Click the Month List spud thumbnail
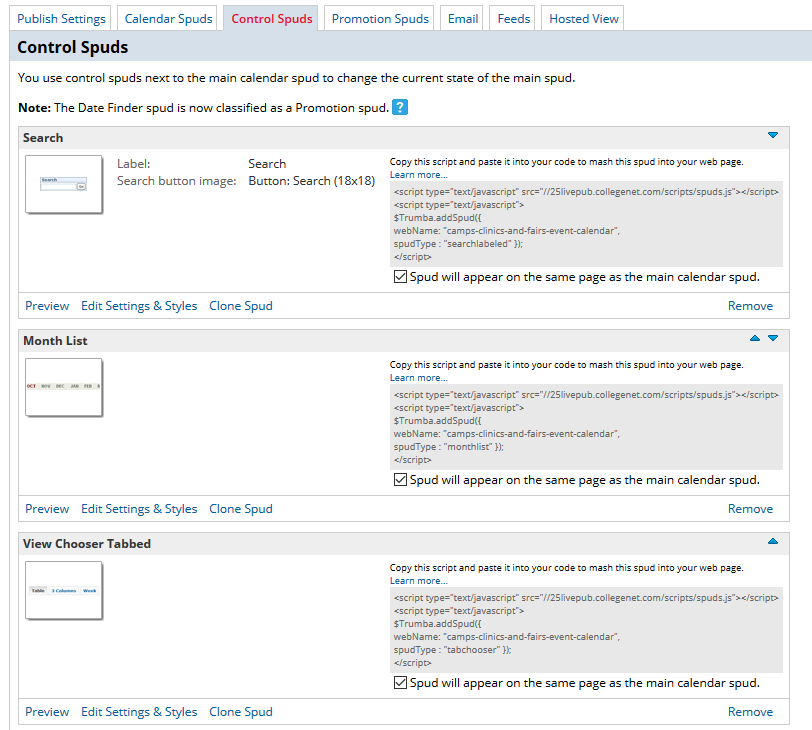The height and width of the screenshot is (730, 812). (64, 387)
